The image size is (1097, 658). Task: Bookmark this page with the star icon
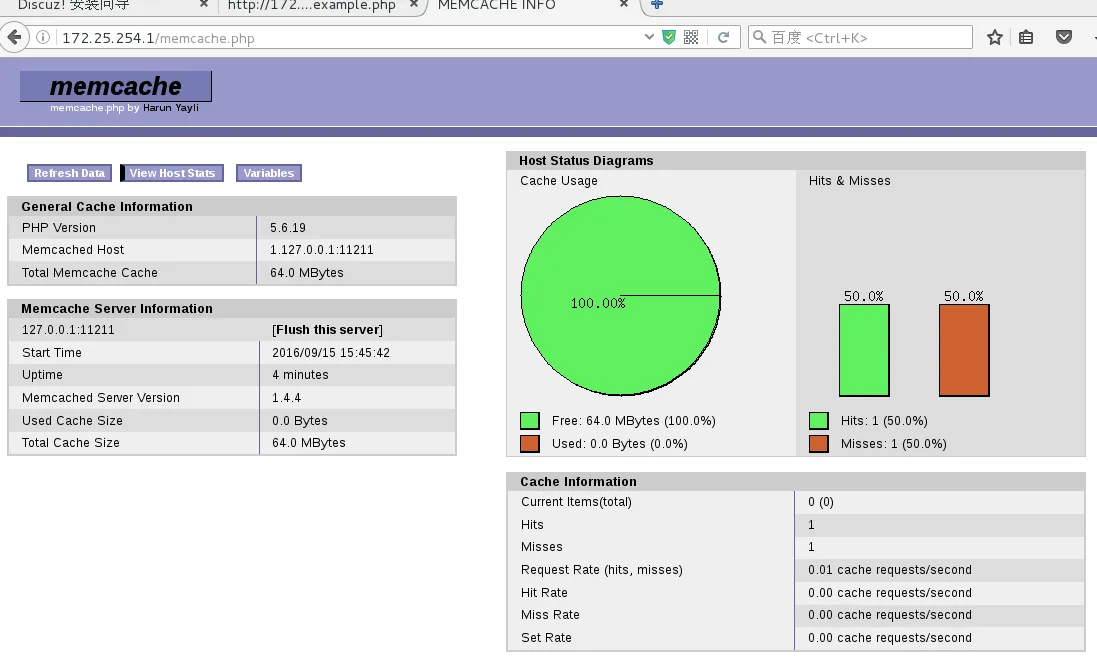[x=994, y=37]
